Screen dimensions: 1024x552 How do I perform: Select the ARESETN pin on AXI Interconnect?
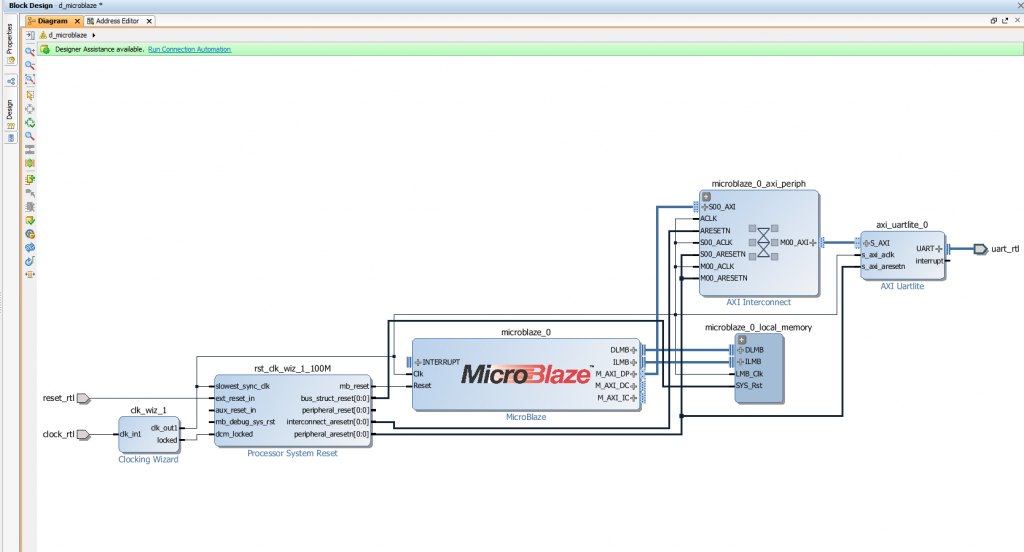tap(715, 231)
